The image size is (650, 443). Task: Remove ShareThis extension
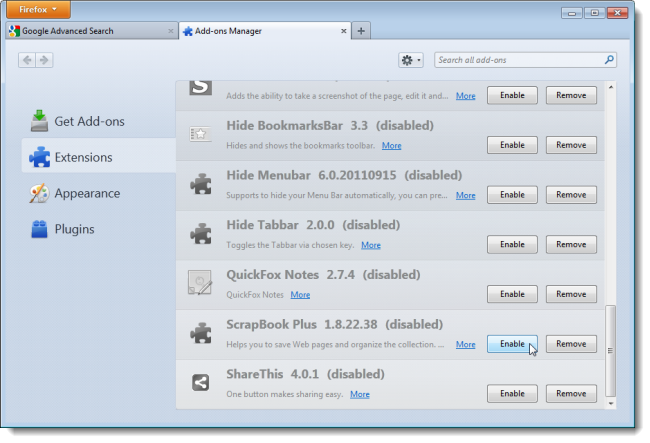click(x=571, y=394)
